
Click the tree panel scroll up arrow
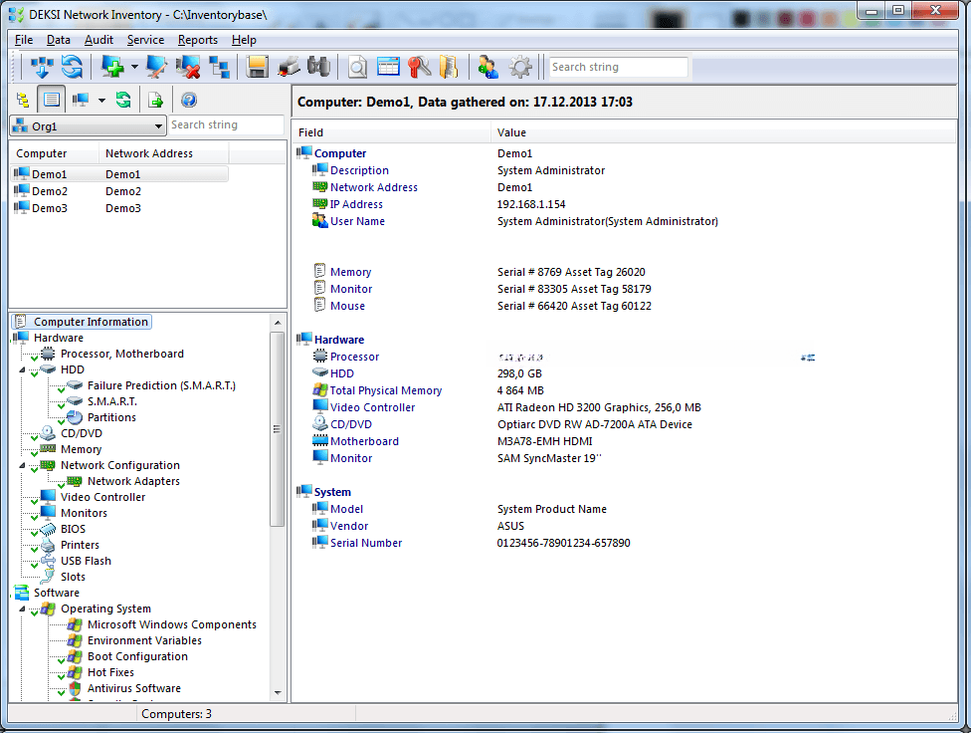click(277, 323)
